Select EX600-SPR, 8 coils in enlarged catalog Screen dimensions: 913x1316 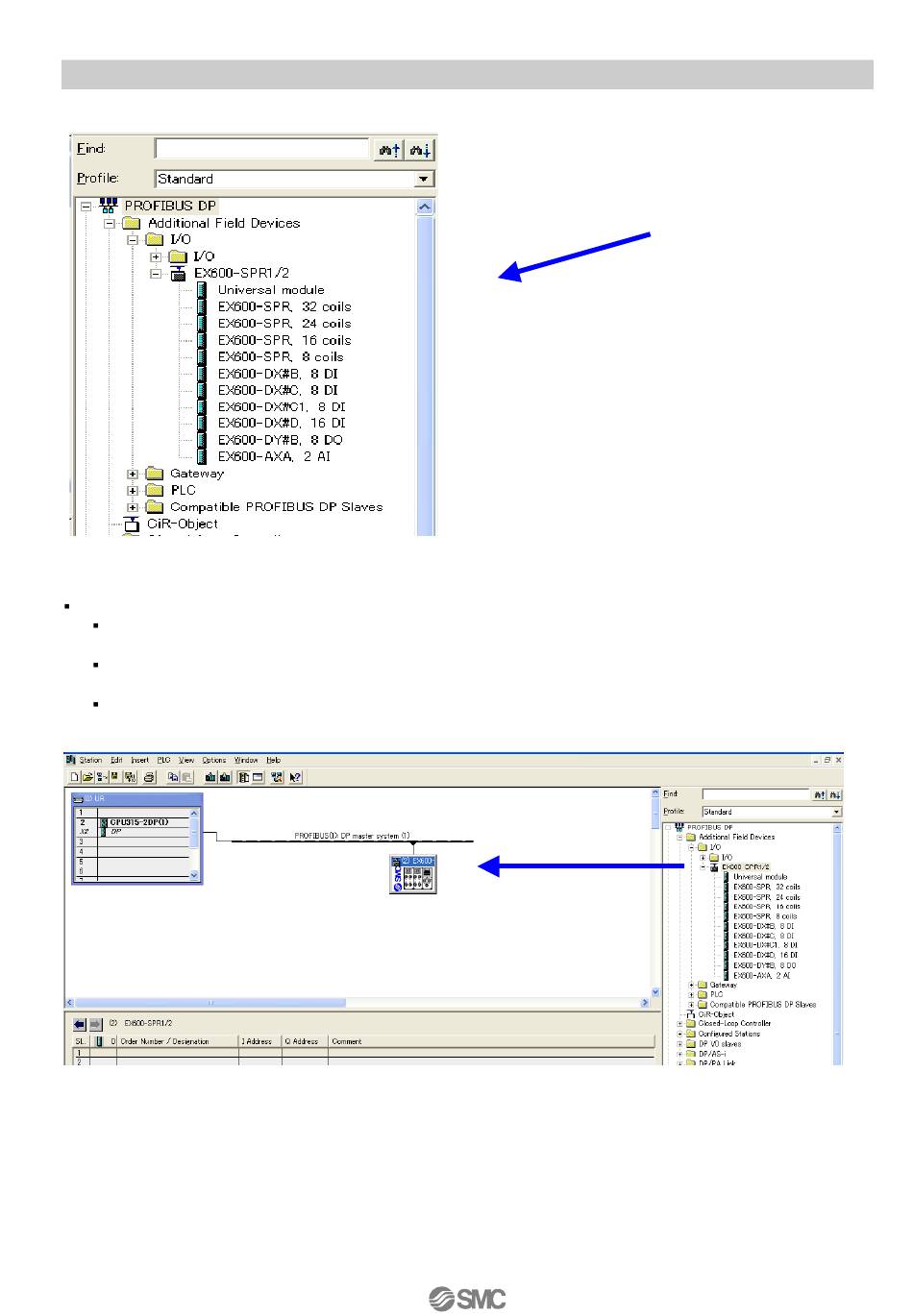coord(281,356)
